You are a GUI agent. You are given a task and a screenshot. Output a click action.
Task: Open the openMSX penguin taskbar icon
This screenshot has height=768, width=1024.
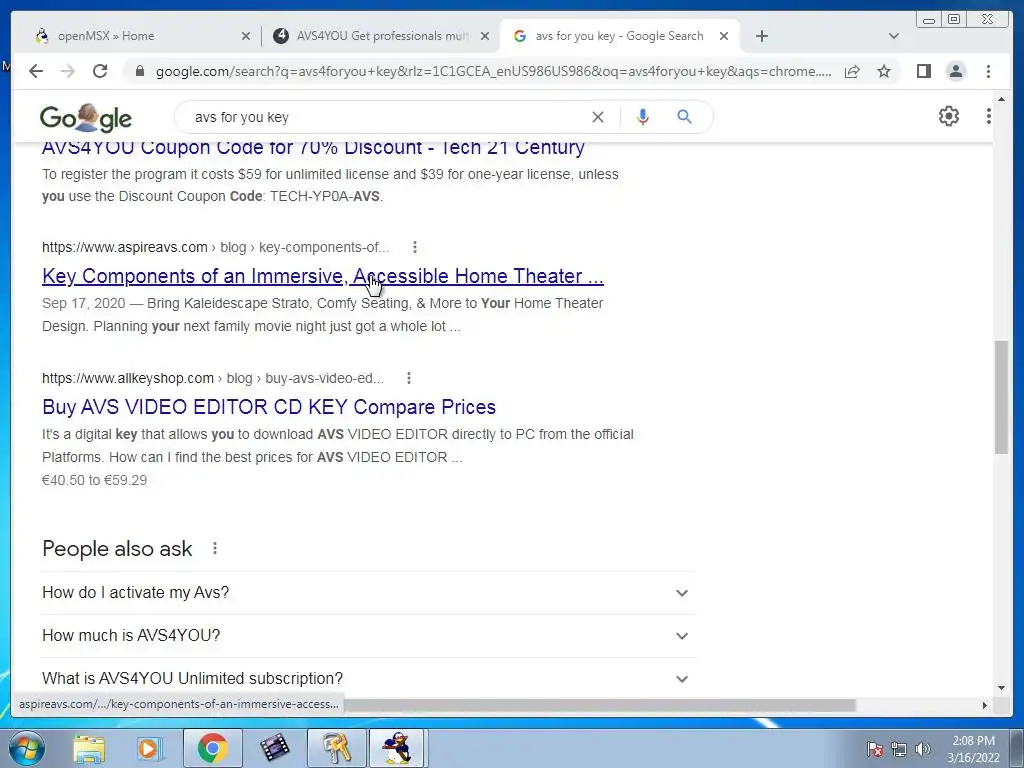398,748
